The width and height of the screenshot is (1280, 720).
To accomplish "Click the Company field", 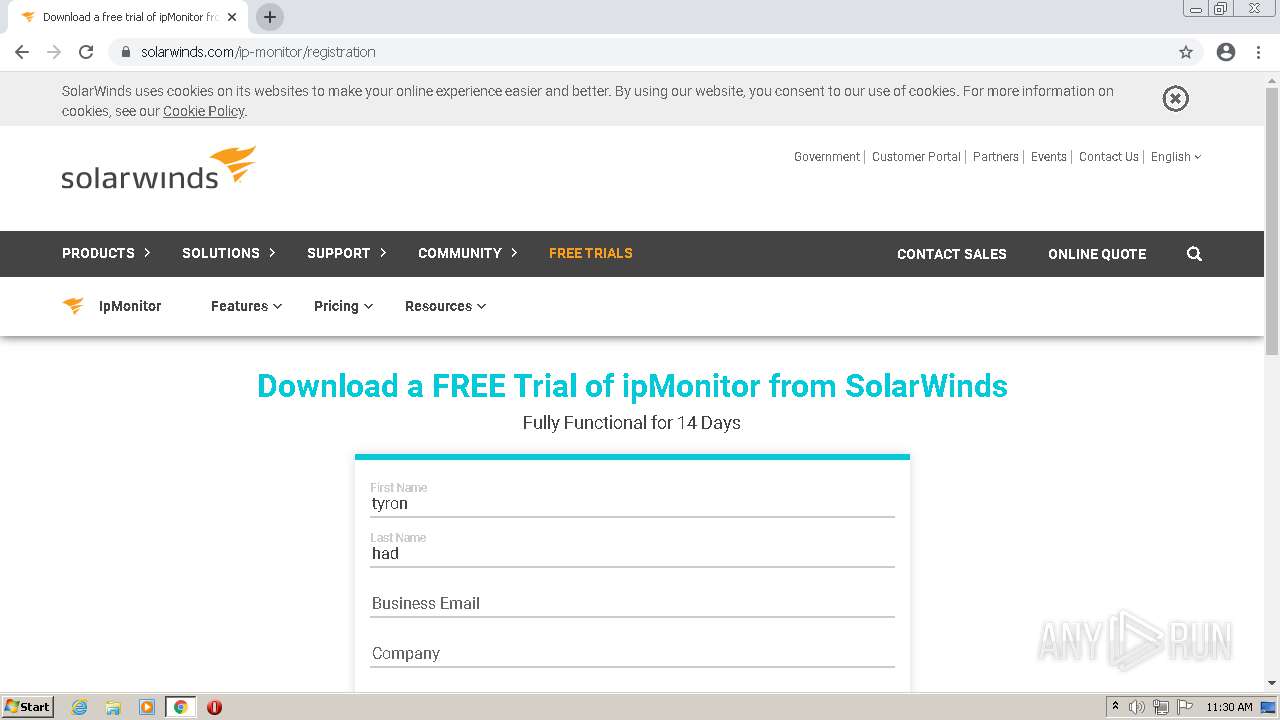I will 632,653.
